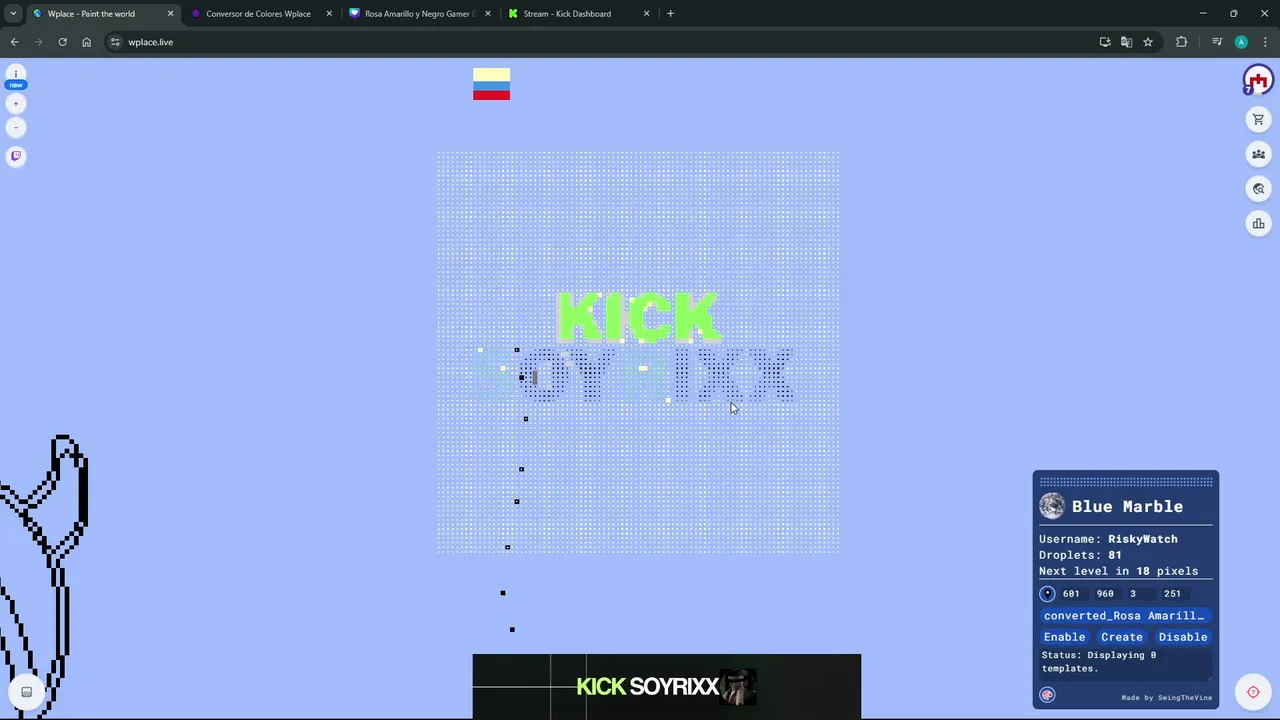Open the browser extensions puzzle icon
Screen dimensions: 1280x720
click(1182, 42)
